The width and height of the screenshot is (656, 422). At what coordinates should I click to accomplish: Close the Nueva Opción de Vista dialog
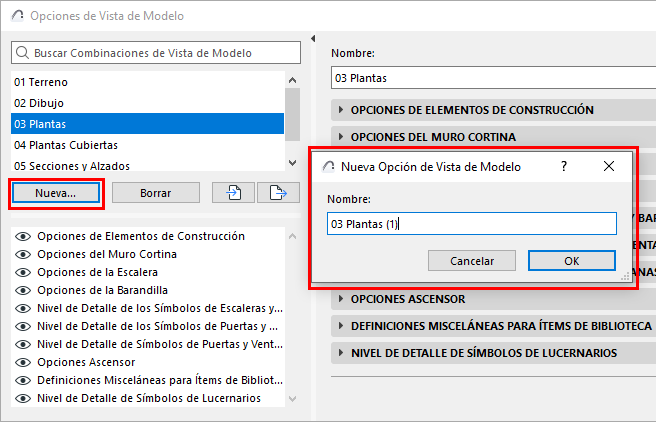608,167
